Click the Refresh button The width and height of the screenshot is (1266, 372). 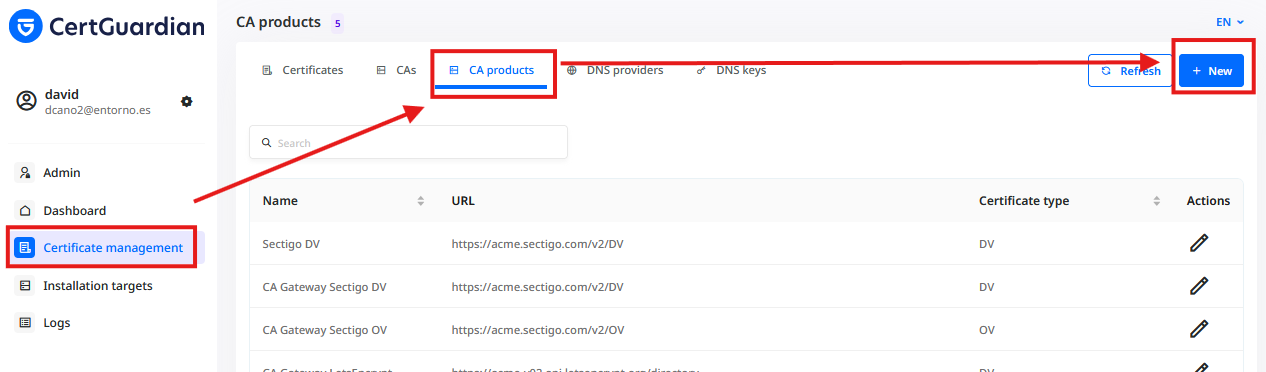coord(1130,71)
